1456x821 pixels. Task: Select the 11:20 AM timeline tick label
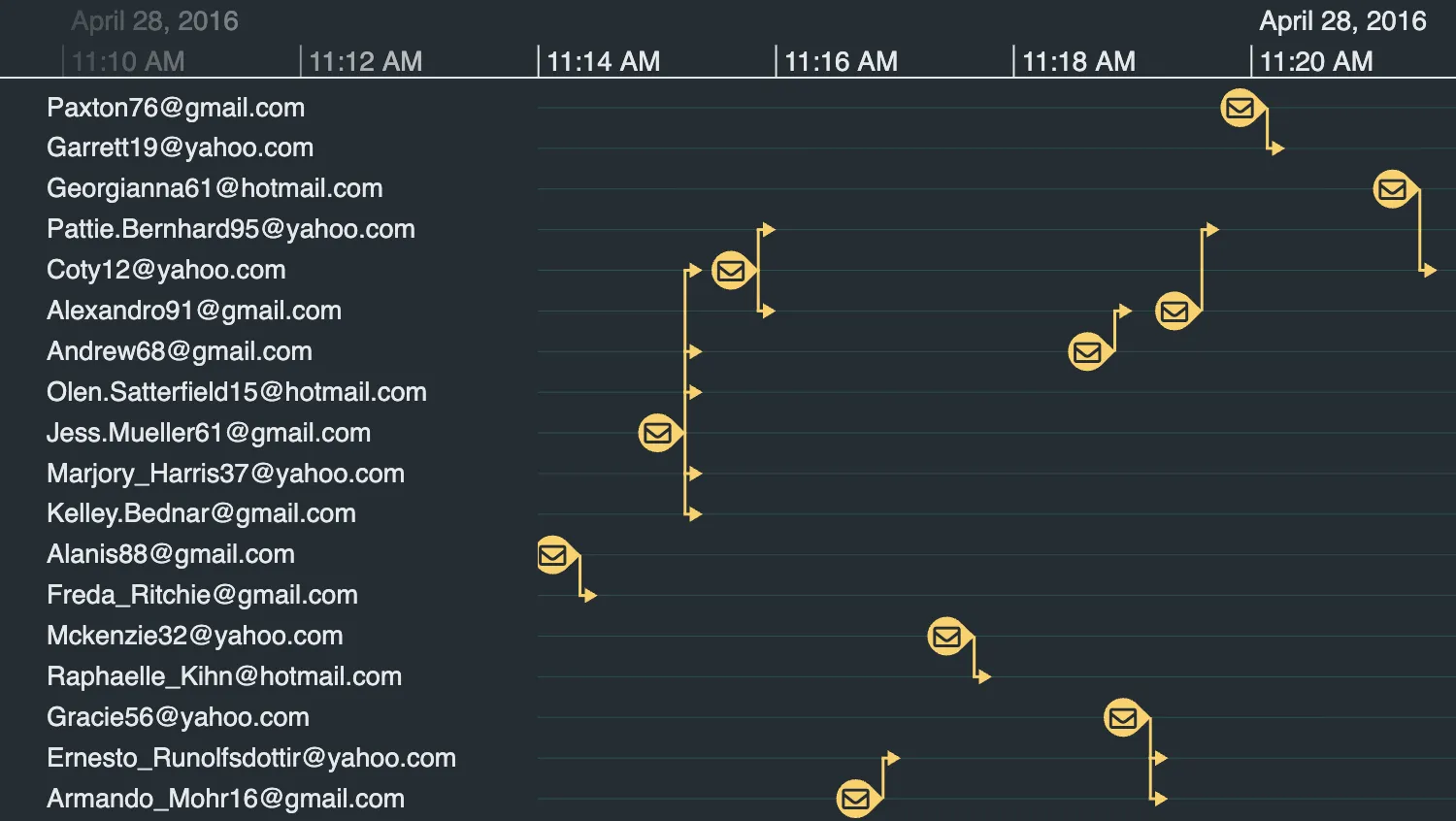1316,62
